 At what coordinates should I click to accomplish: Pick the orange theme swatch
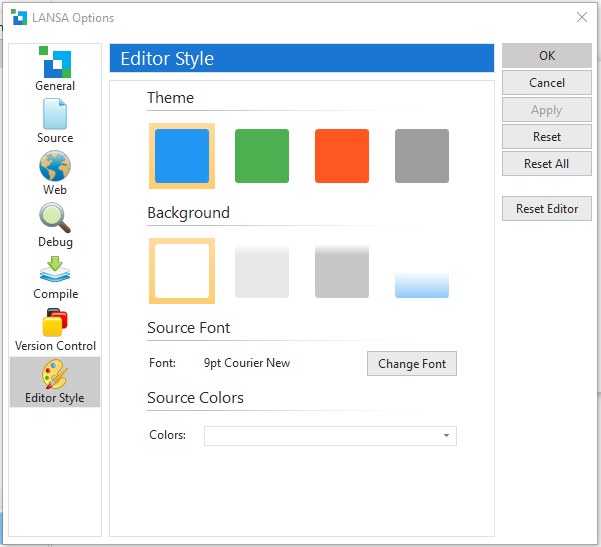tap(342, 156)
